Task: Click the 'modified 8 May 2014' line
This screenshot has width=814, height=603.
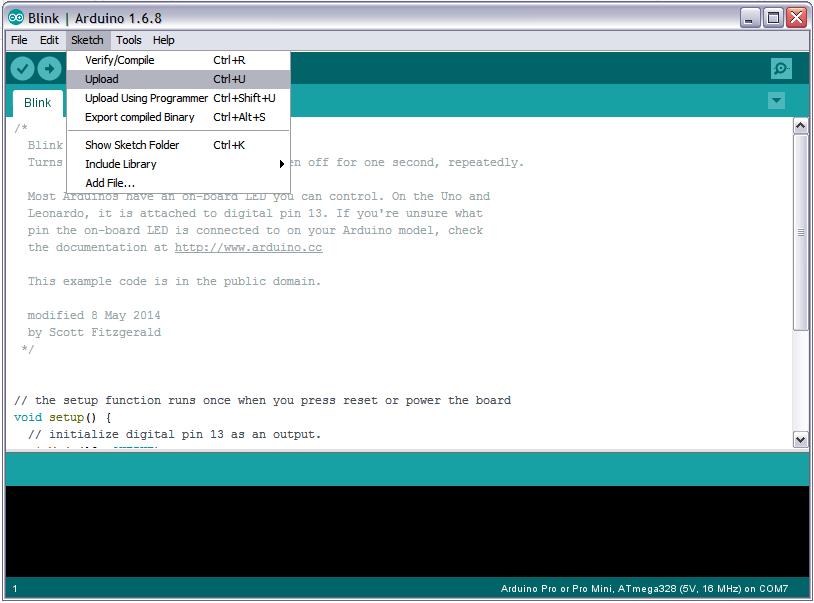Action: coord(94,316)
